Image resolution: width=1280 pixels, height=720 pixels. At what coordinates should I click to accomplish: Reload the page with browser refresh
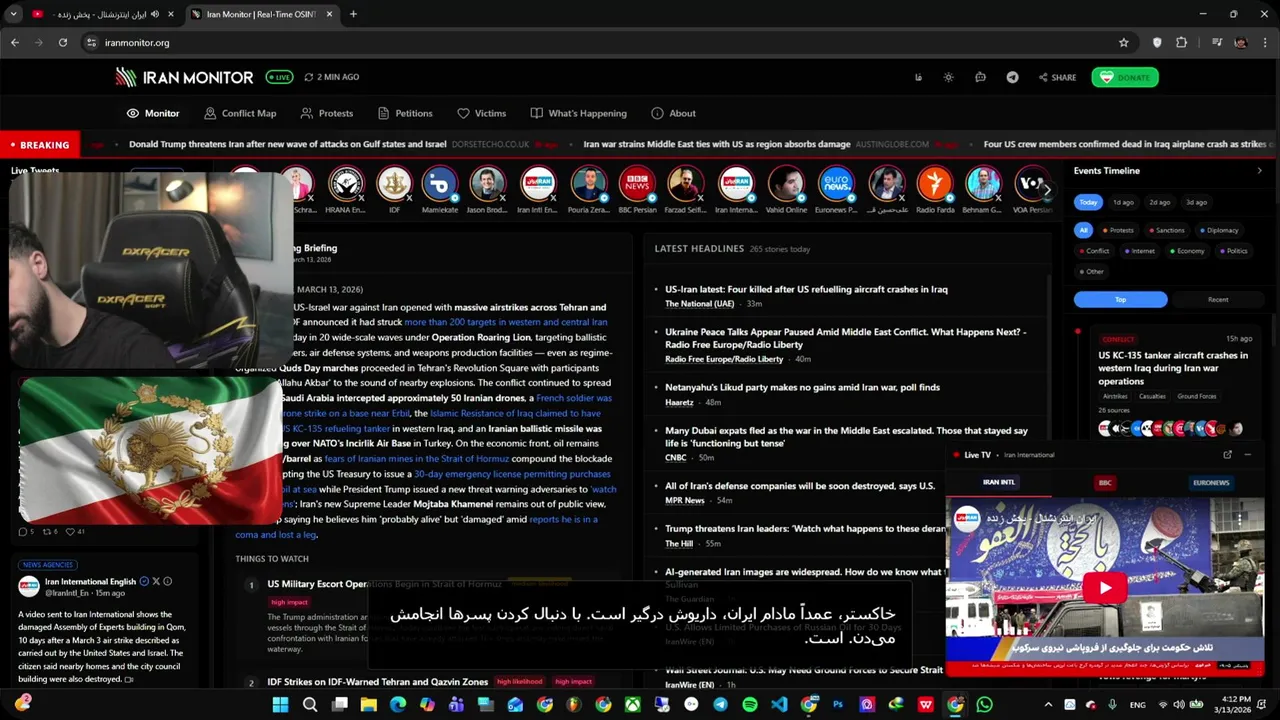[63, 43]
